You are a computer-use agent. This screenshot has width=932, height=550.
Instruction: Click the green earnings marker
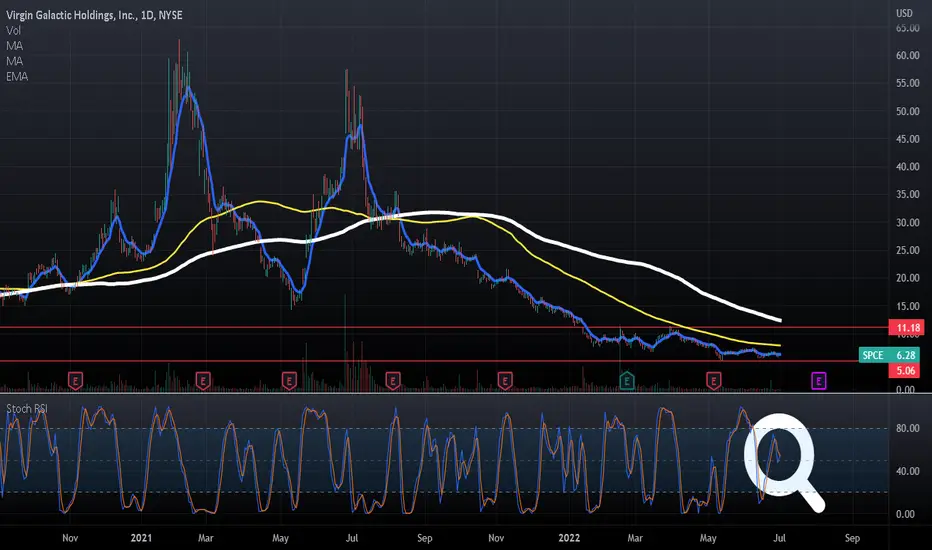point(626,381)
